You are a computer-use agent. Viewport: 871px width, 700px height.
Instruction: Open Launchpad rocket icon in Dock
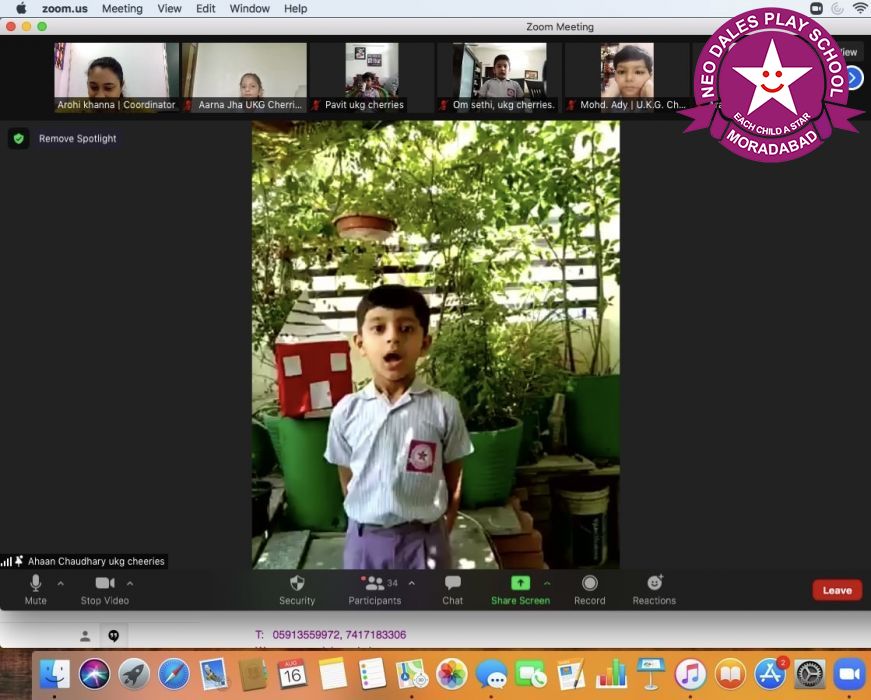pos(134,674)
